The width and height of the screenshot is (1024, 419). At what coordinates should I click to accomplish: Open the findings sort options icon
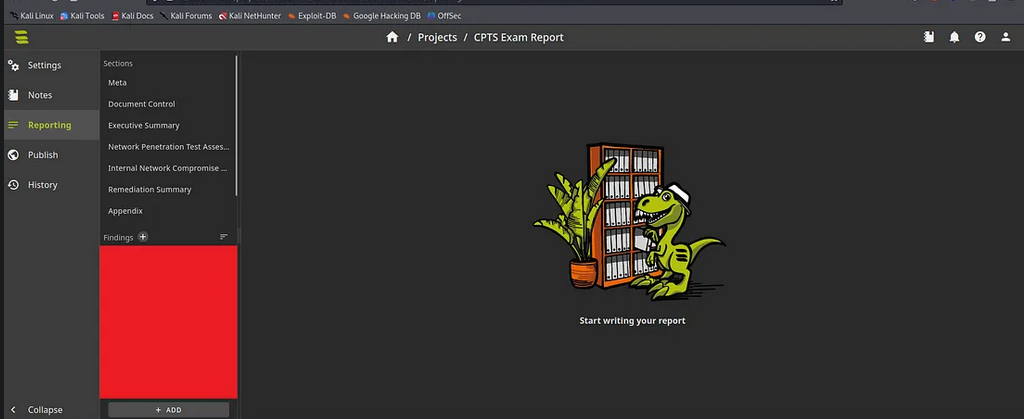[224, 237]
